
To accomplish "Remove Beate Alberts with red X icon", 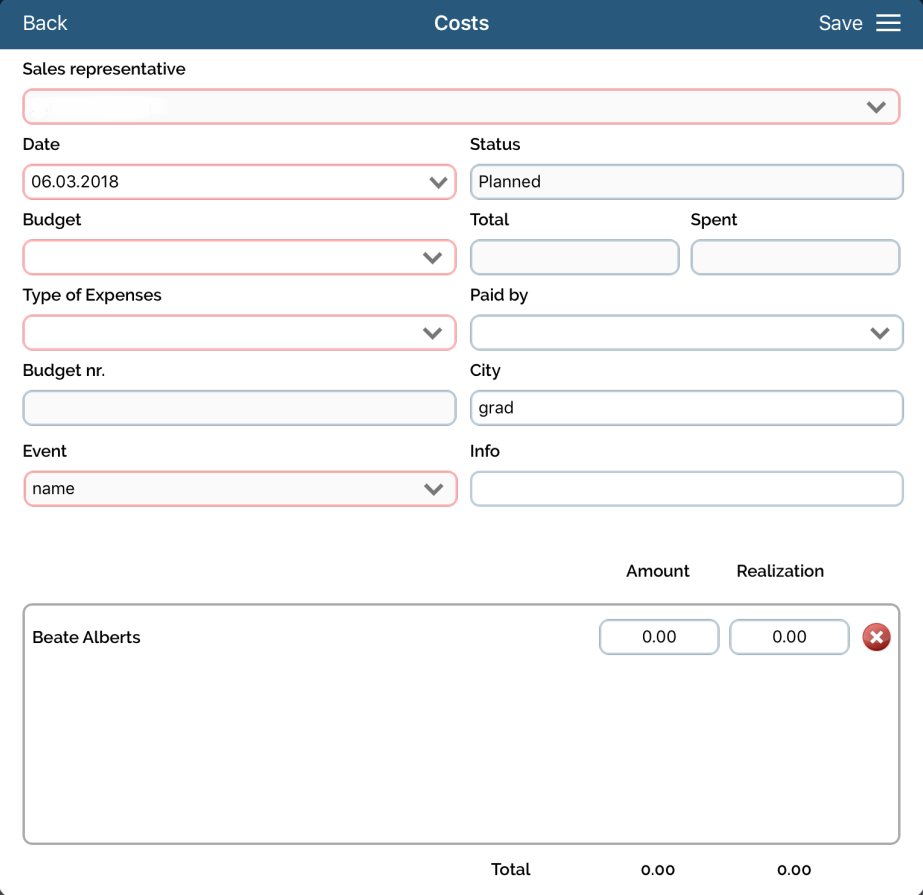I will point(876,637).
